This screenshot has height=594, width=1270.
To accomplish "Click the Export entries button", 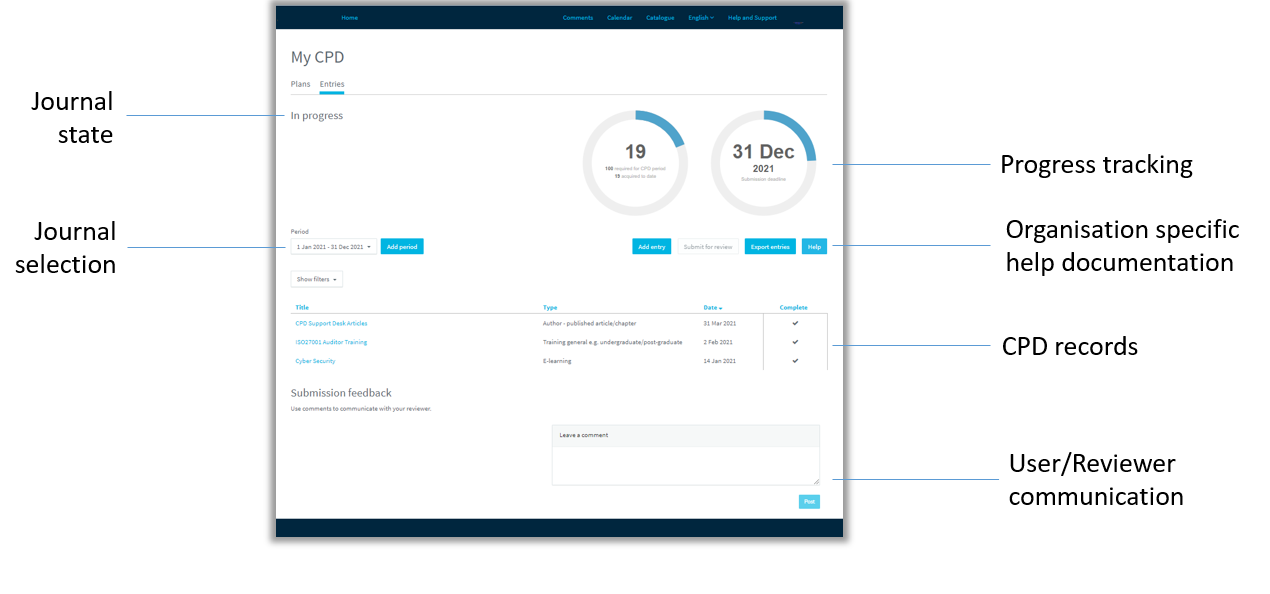I will [x=770, y=246].
